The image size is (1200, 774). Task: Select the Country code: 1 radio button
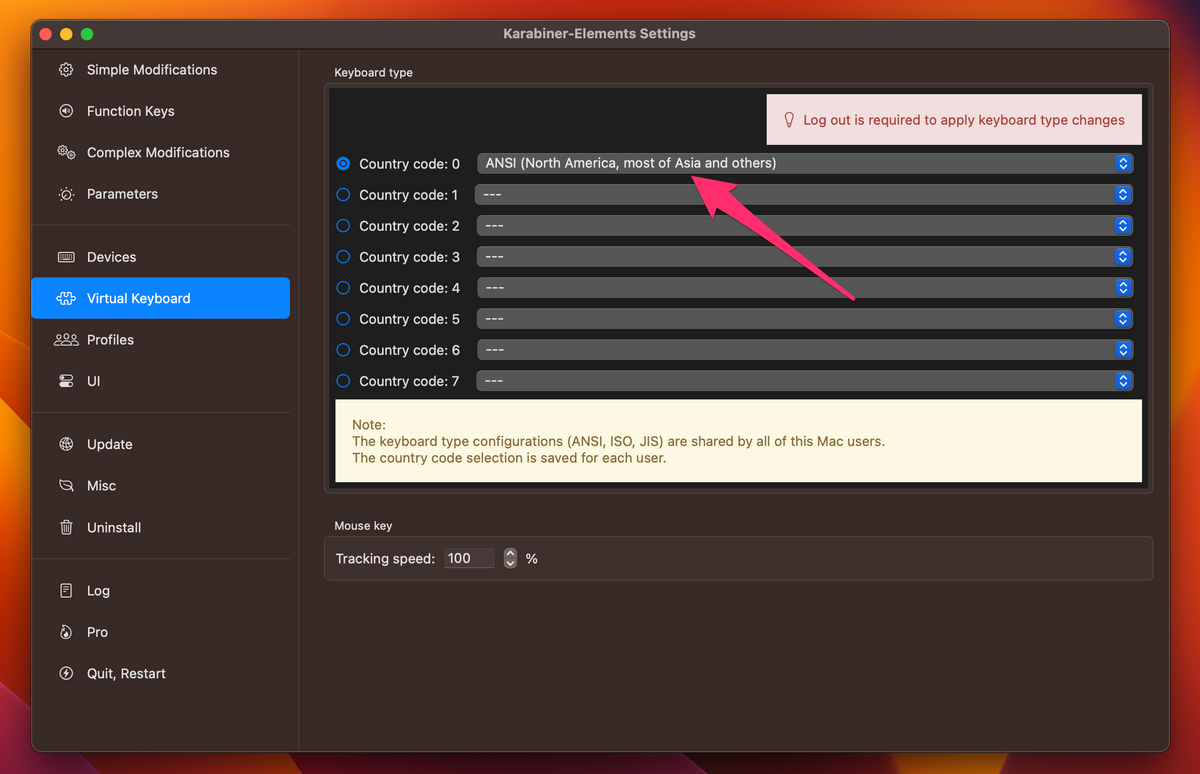coord(343,194)
